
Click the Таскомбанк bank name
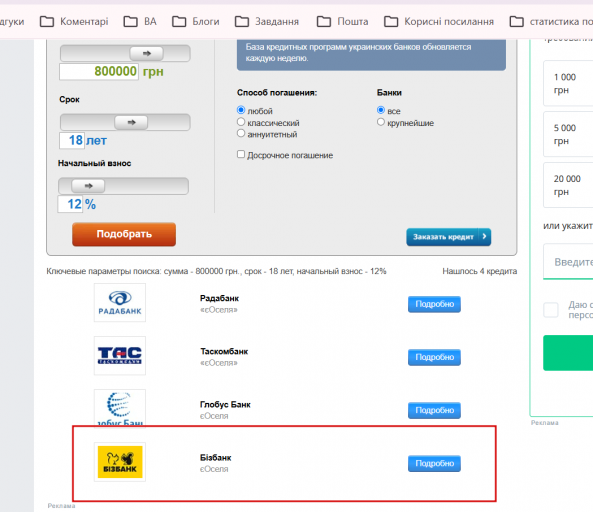point(224,351)
